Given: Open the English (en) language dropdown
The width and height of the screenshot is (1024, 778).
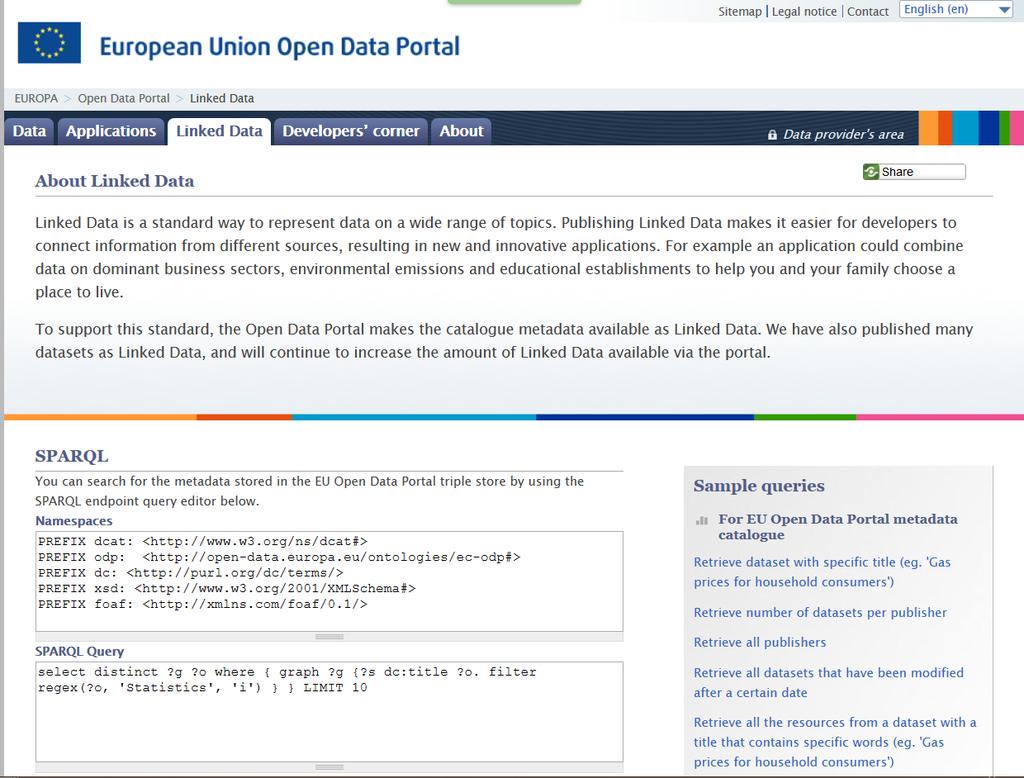Looking at the screenshot, I should click(x=955, y=9).
